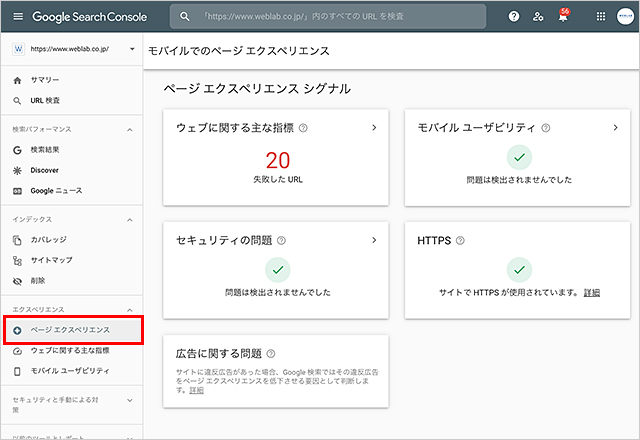Click help icon next to セキュリティの問題

282,241
